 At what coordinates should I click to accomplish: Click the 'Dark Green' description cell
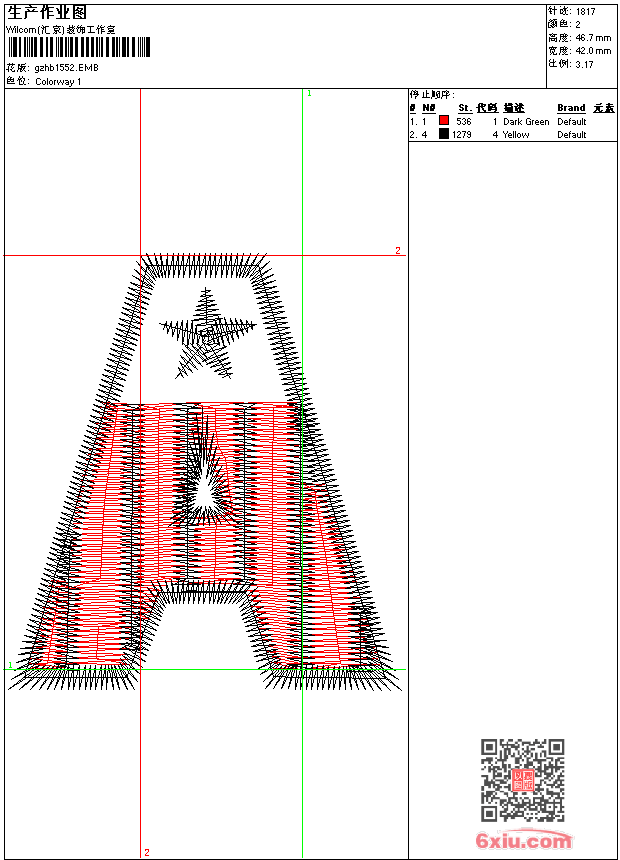(x=526, y=122)
